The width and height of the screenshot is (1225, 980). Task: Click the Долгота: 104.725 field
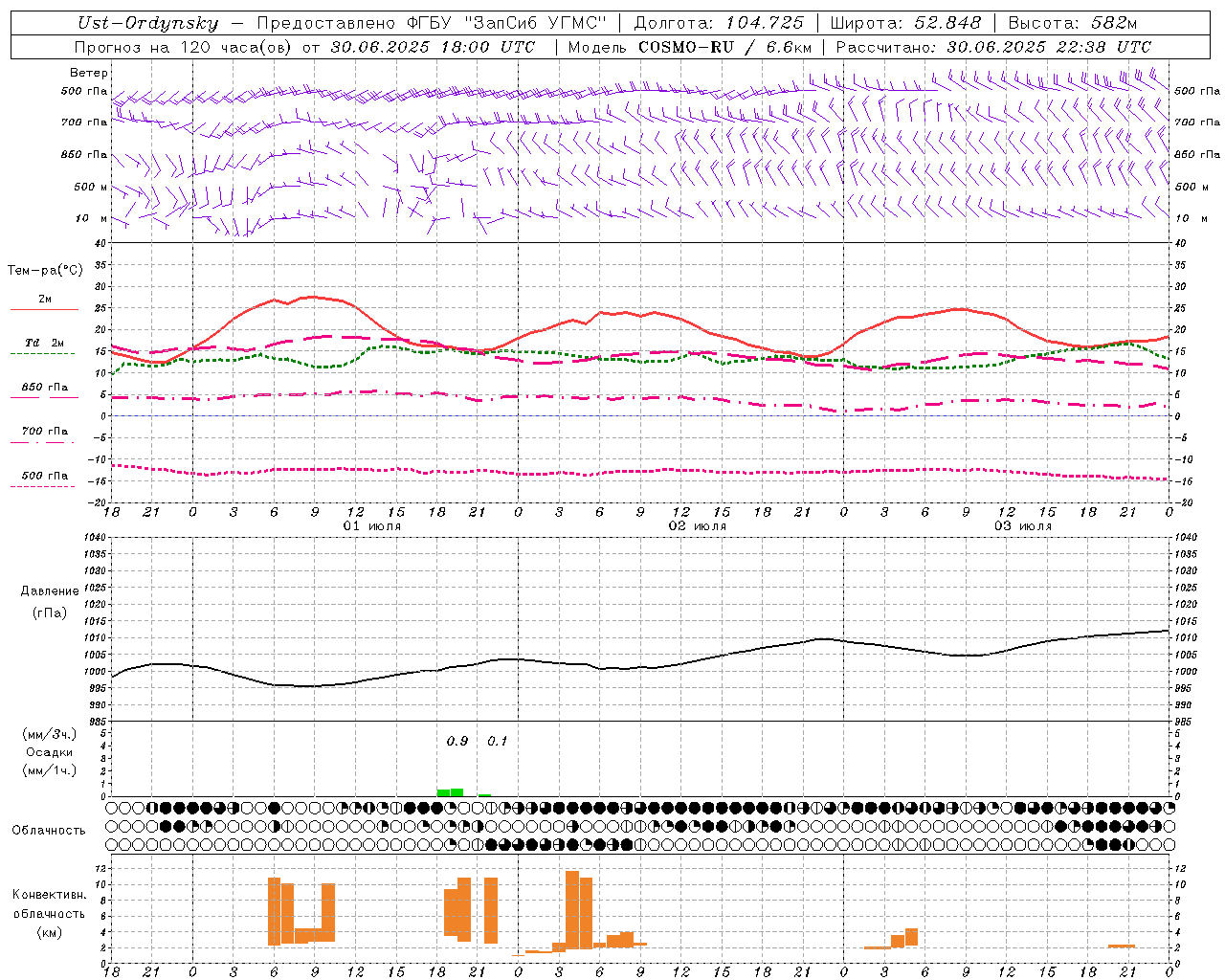pyautogui.click(x=719, y=23)
